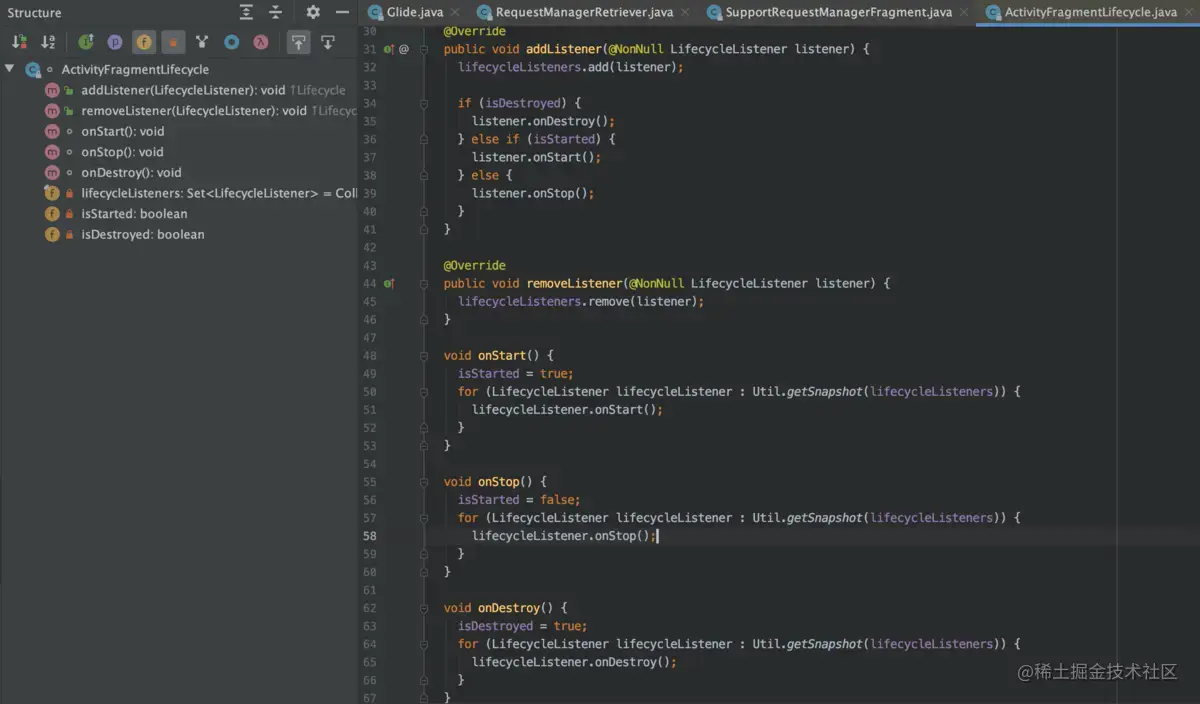Screen dimensions: 1200x704
Task: Click method icon of addListener row
Action: click(x=52, y=90)
